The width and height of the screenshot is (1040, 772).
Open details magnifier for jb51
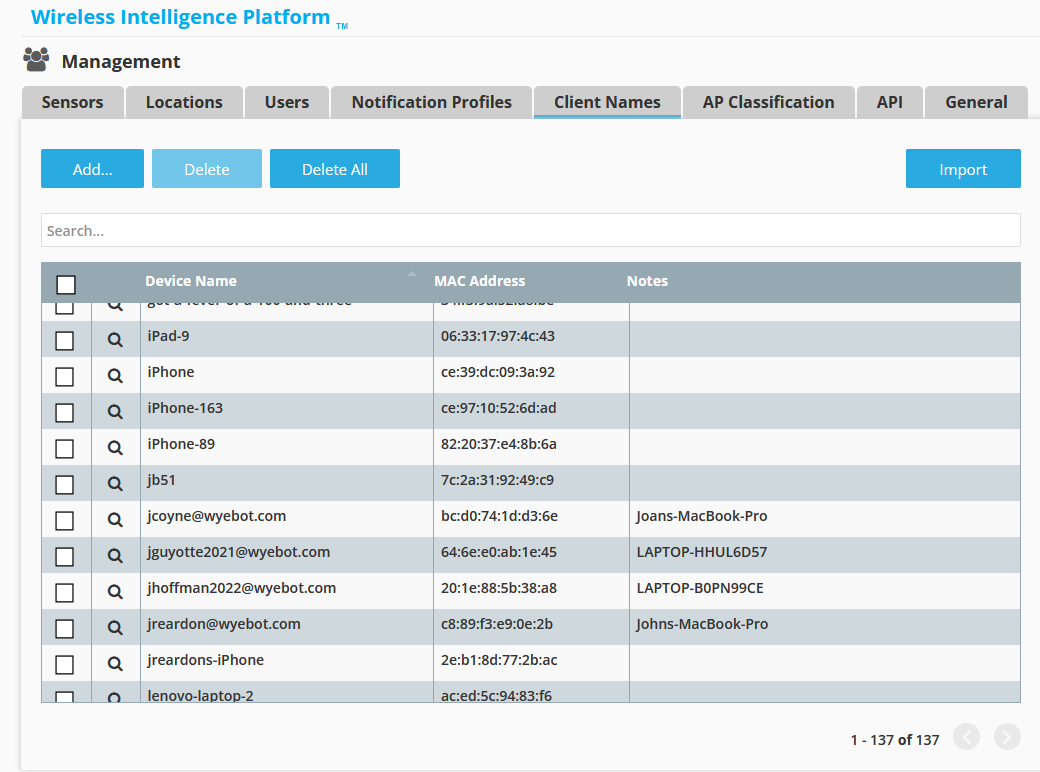point(115,483)
